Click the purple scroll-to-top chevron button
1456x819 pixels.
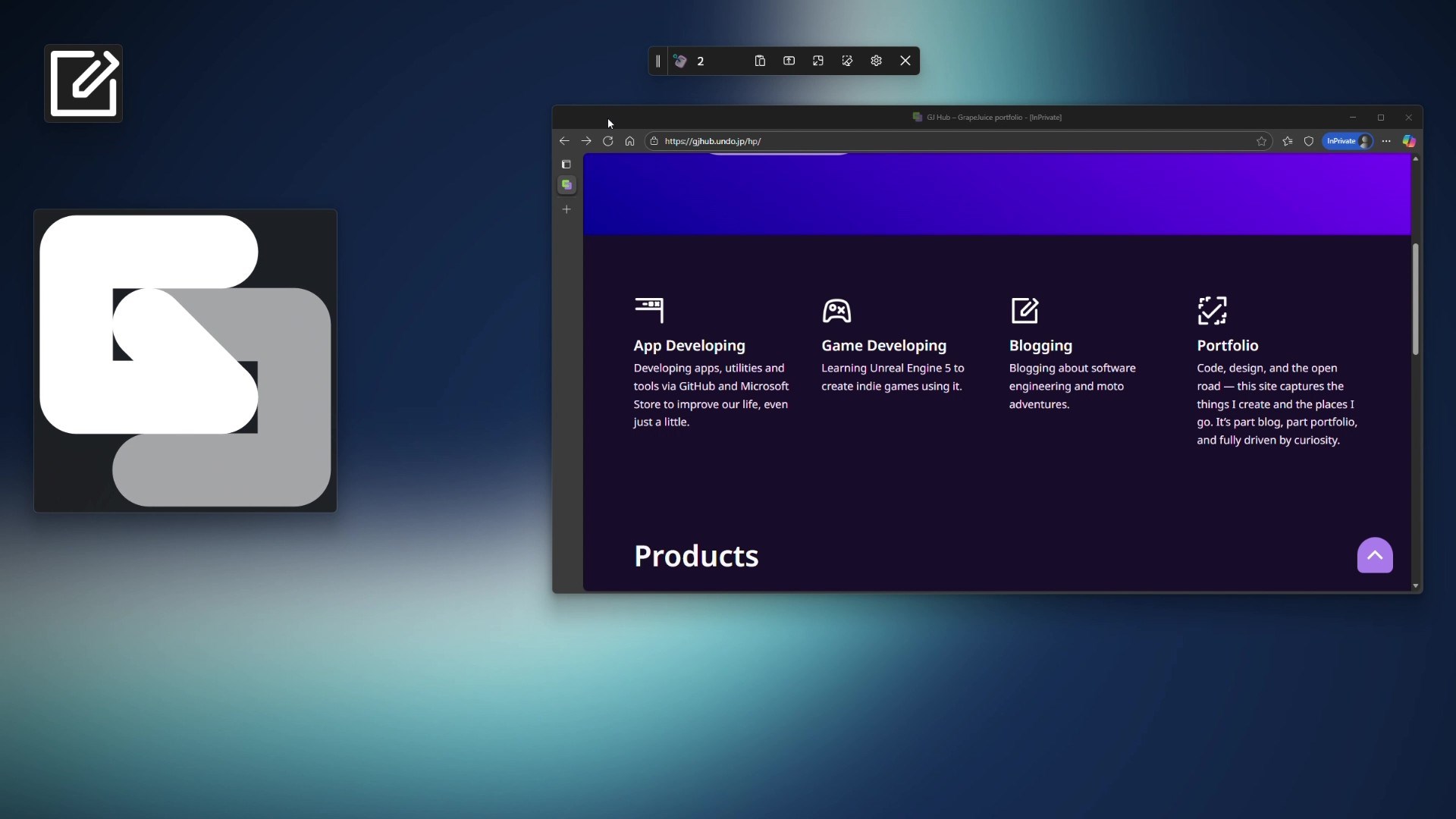[1375, 555]
